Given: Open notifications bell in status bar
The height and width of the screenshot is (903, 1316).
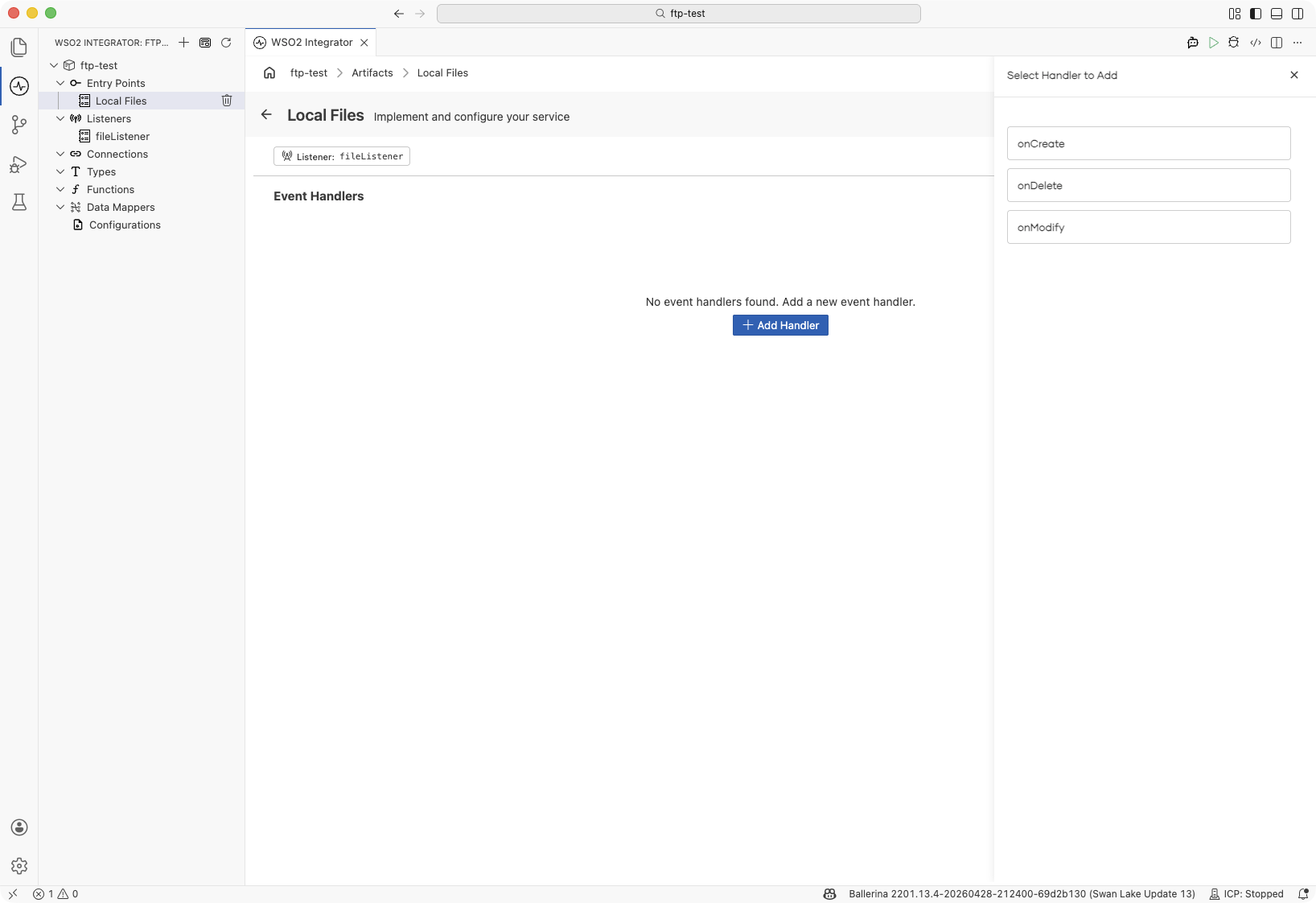Looking at the screenshot, I should tap(1303, 894).
